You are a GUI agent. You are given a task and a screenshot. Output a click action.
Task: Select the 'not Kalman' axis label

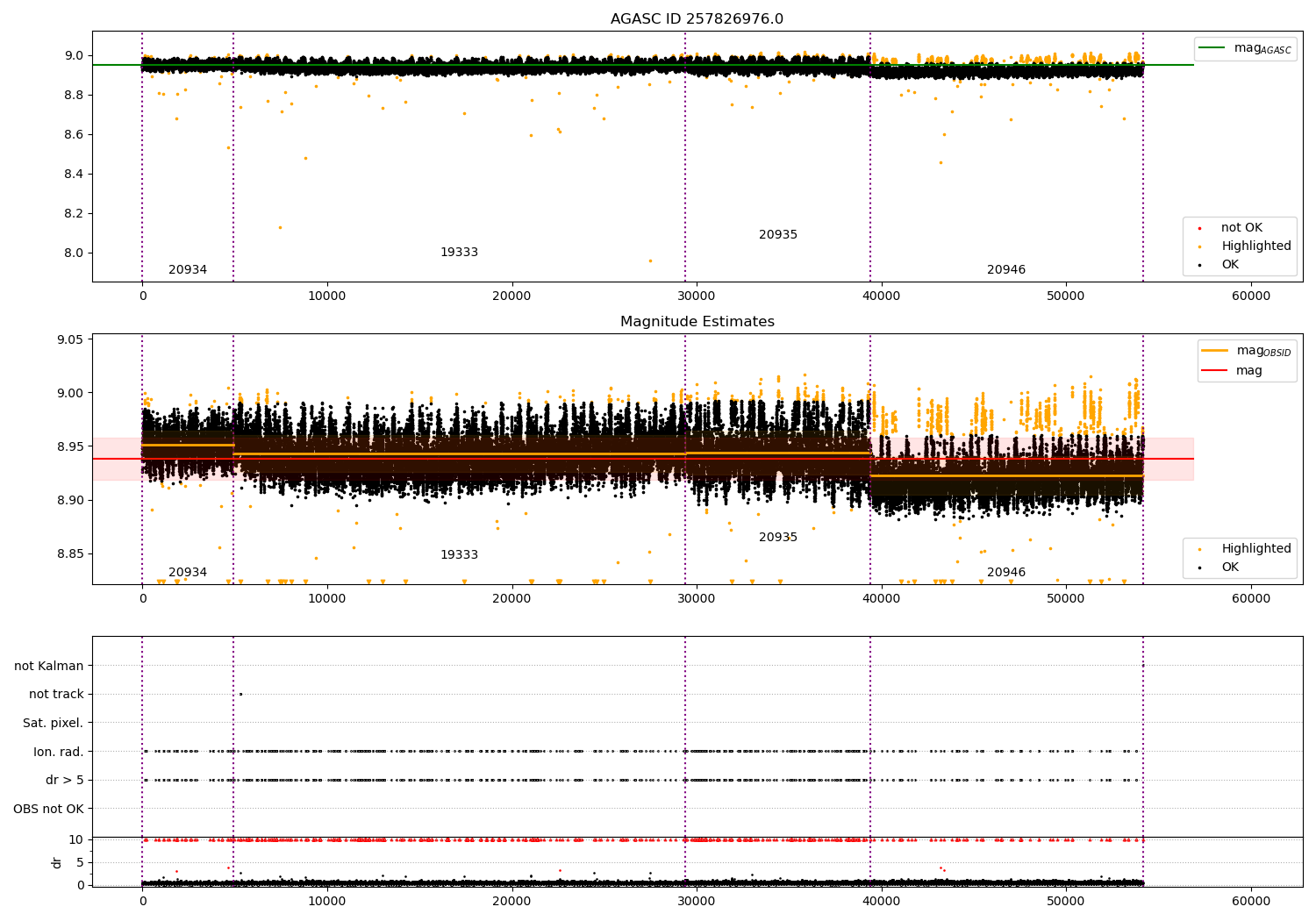(49, 666)
